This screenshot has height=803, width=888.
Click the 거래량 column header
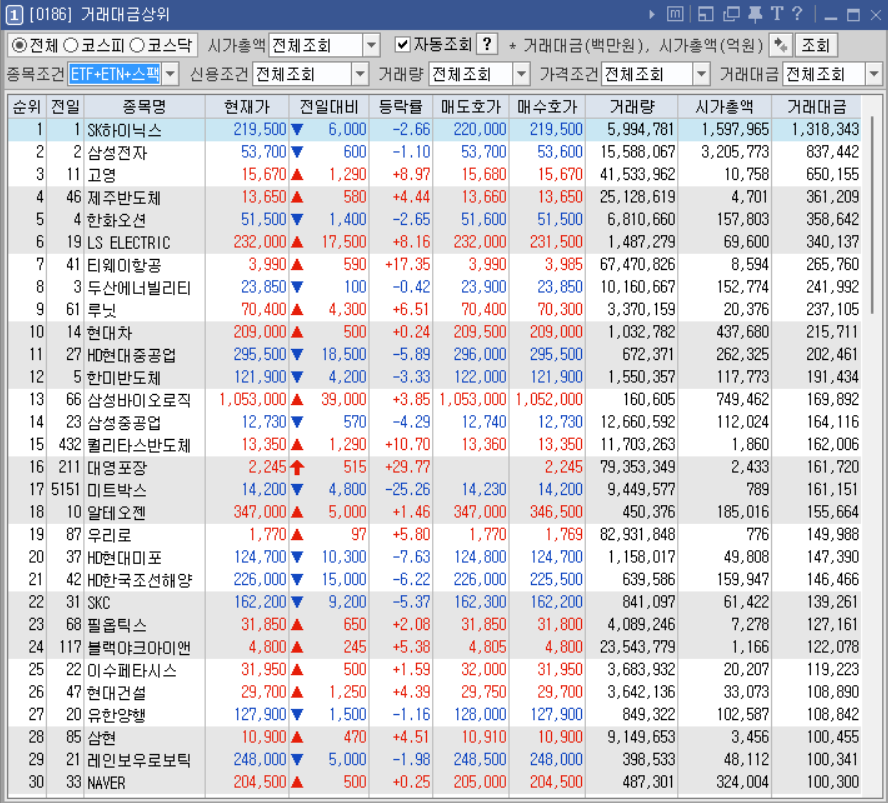[x=631, y=106]
